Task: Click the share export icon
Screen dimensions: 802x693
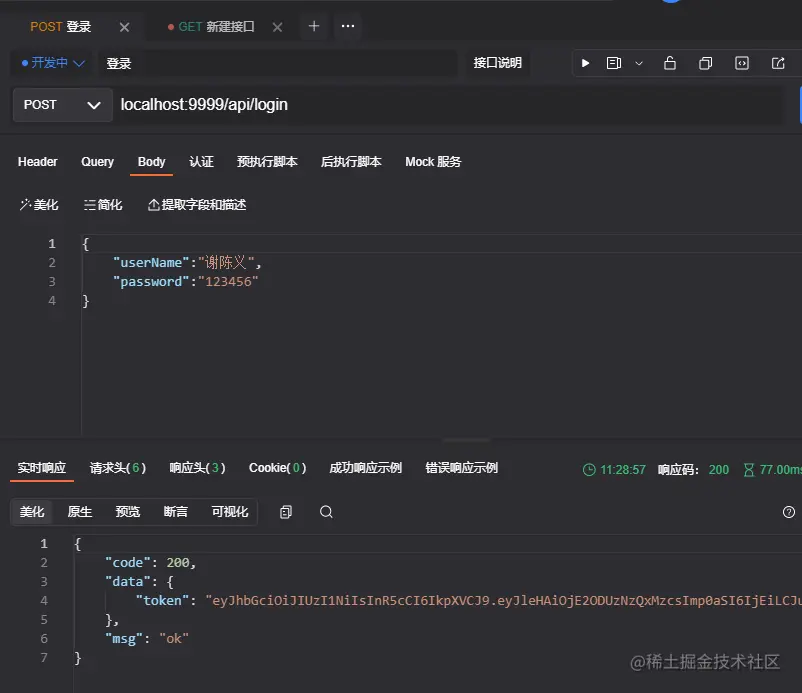Action: coord(778,63)
